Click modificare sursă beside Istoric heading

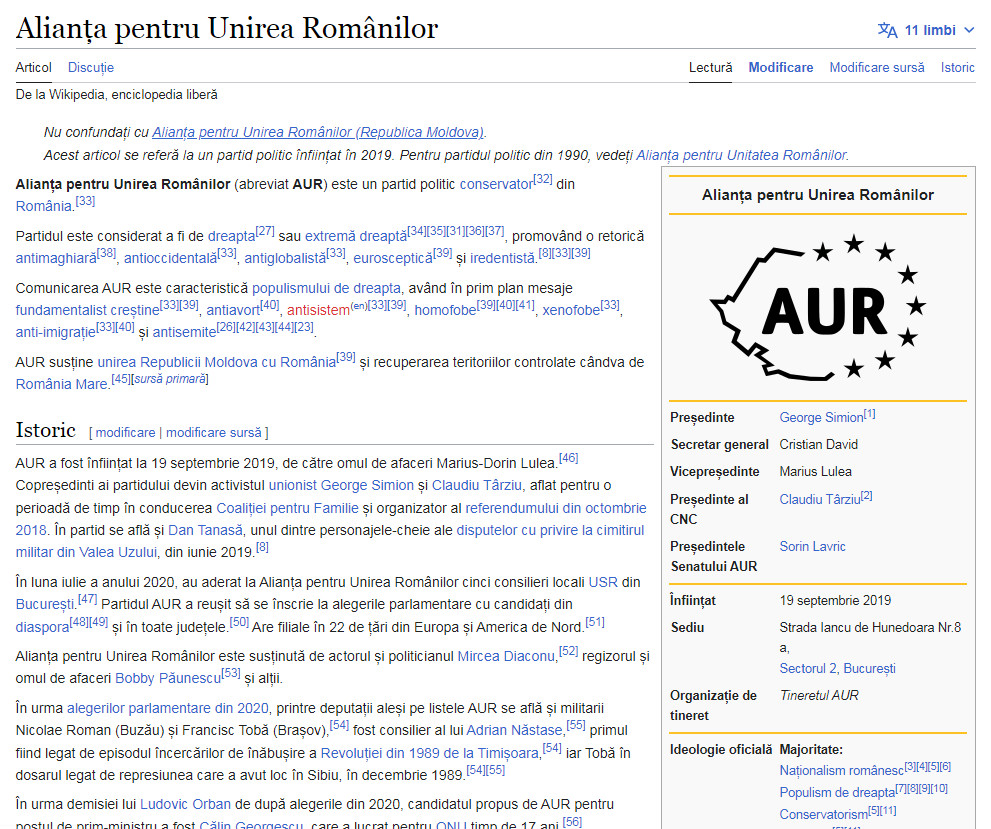pyautogui.click(x=214, y=433)
